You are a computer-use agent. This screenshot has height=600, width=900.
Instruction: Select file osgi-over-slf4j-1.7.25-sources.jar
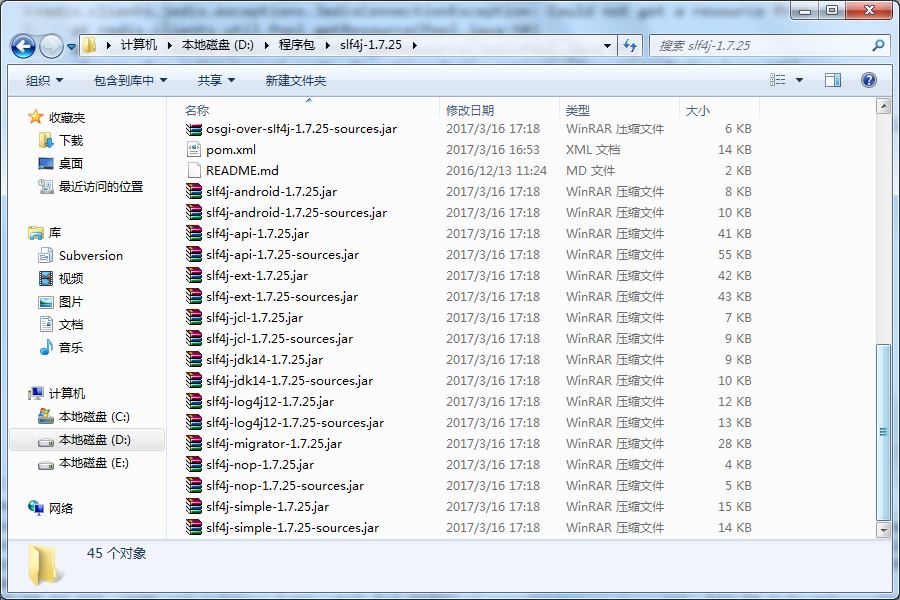click(x=301, y=129)
